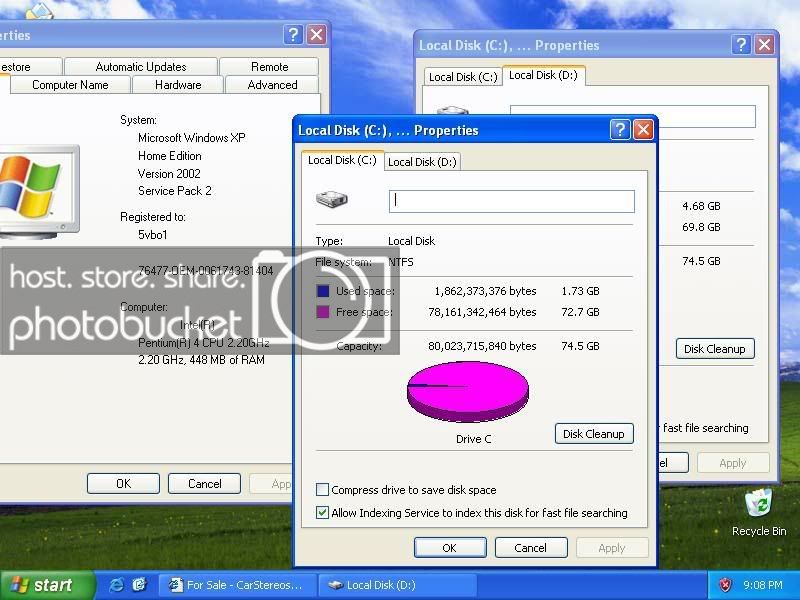Image resolution: width=800 pixels, height=600 pixels.
Task: Click the second quick launch icon beside Internet Explorer
Action: click(x=139, y=585)
